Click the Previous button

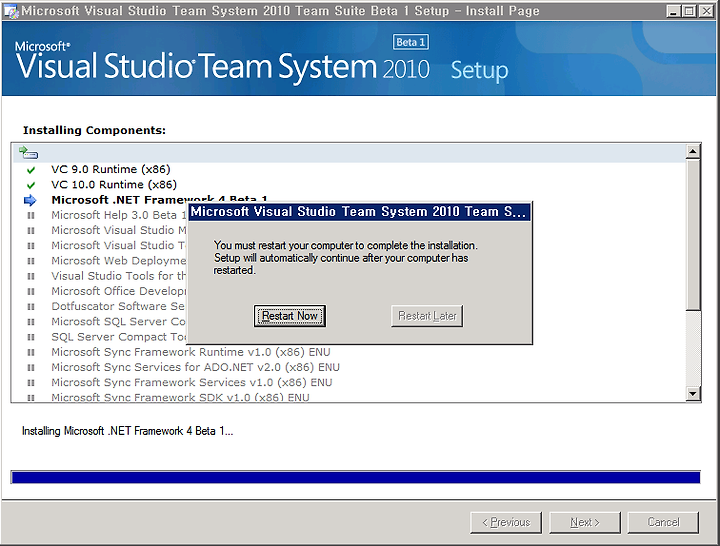(506, 522)
